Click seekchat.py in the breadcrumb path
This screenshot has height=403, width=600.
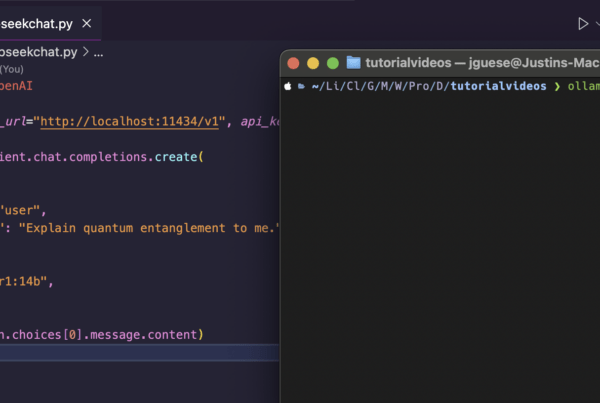38,52
